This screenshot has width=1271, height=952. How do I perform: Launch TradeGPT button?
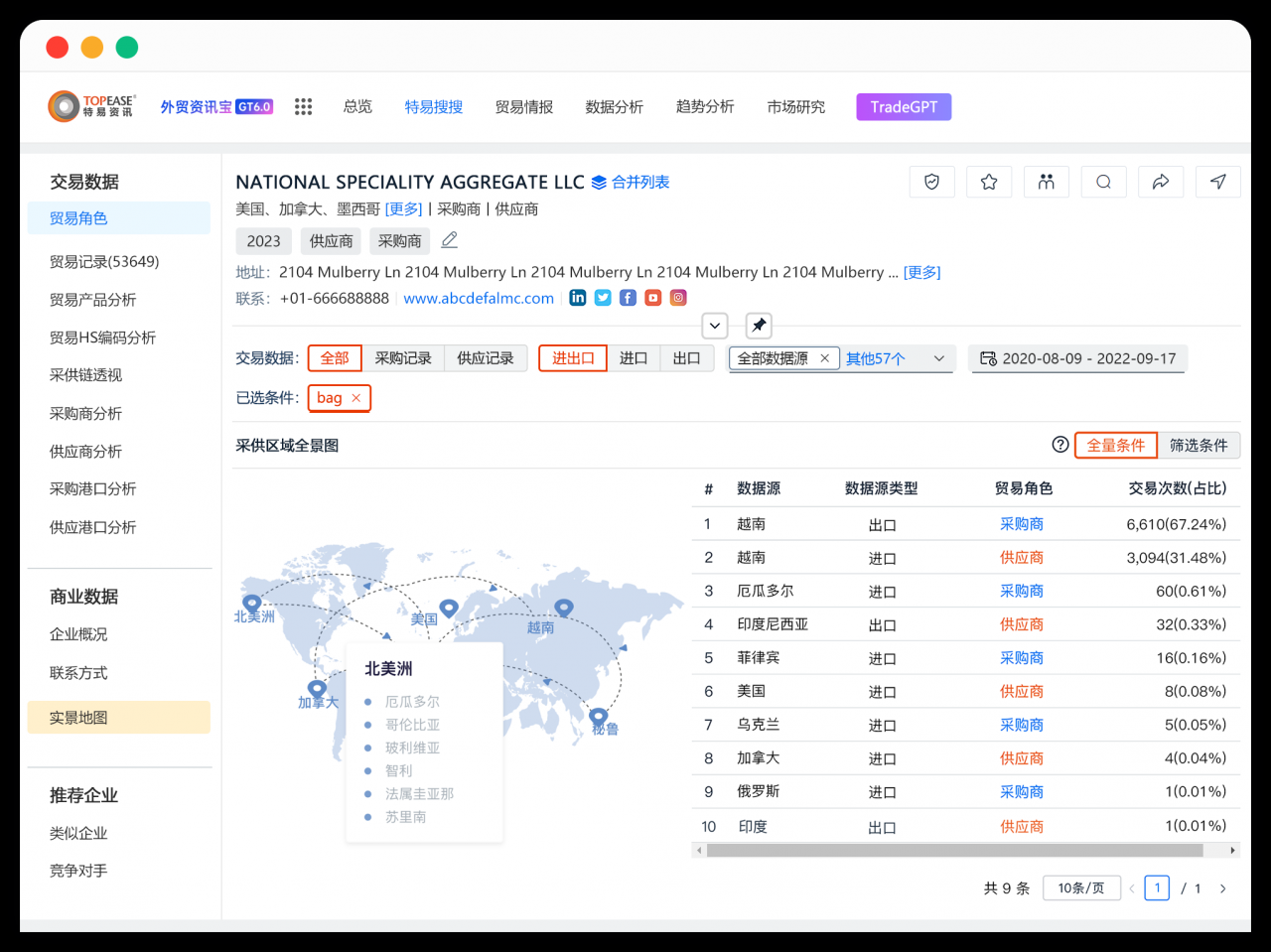point(904,106)
